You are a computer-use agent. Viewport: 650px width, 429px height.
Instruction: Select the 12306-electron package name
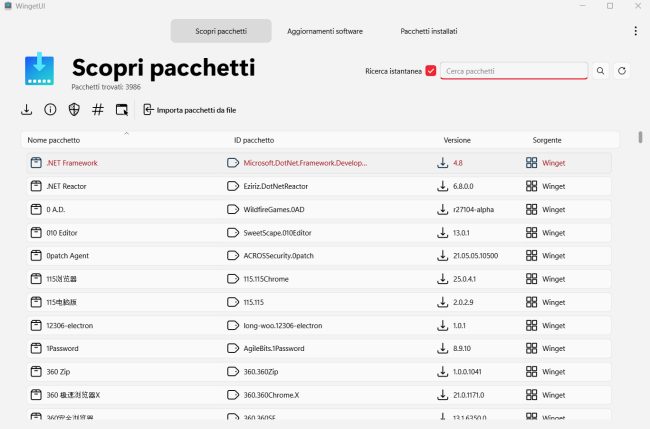pos(70,325)
